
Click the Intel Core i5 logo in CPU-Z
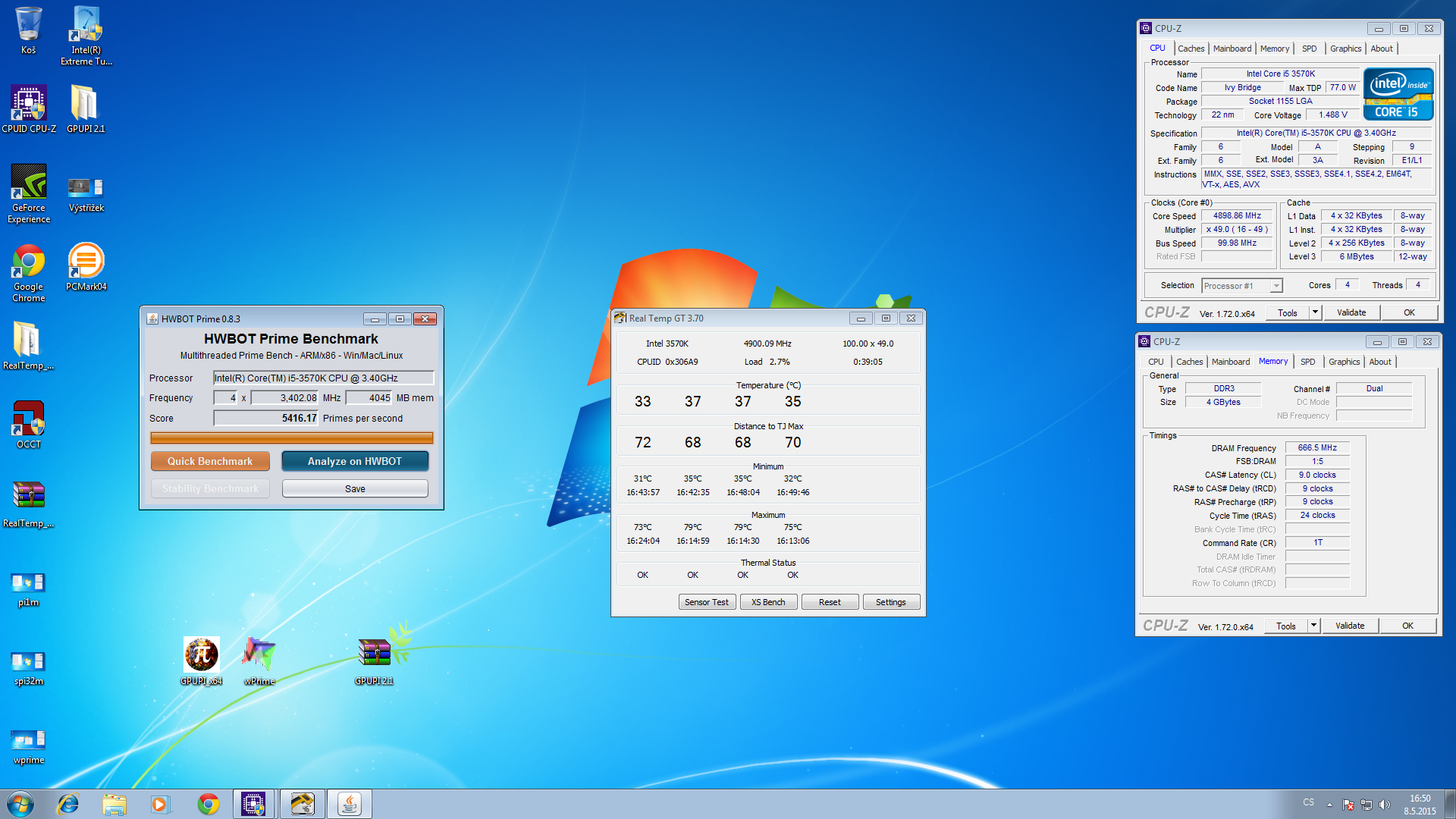pyautogui.click(x=1398, y=94)
